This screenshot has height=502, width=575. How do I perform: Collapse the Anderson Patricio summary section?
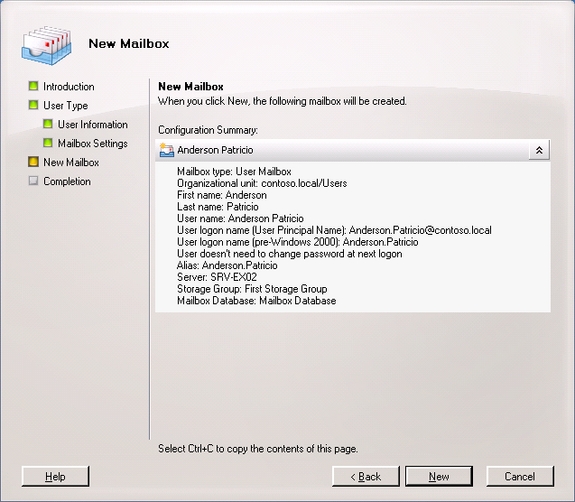click(x=539, y=150)
